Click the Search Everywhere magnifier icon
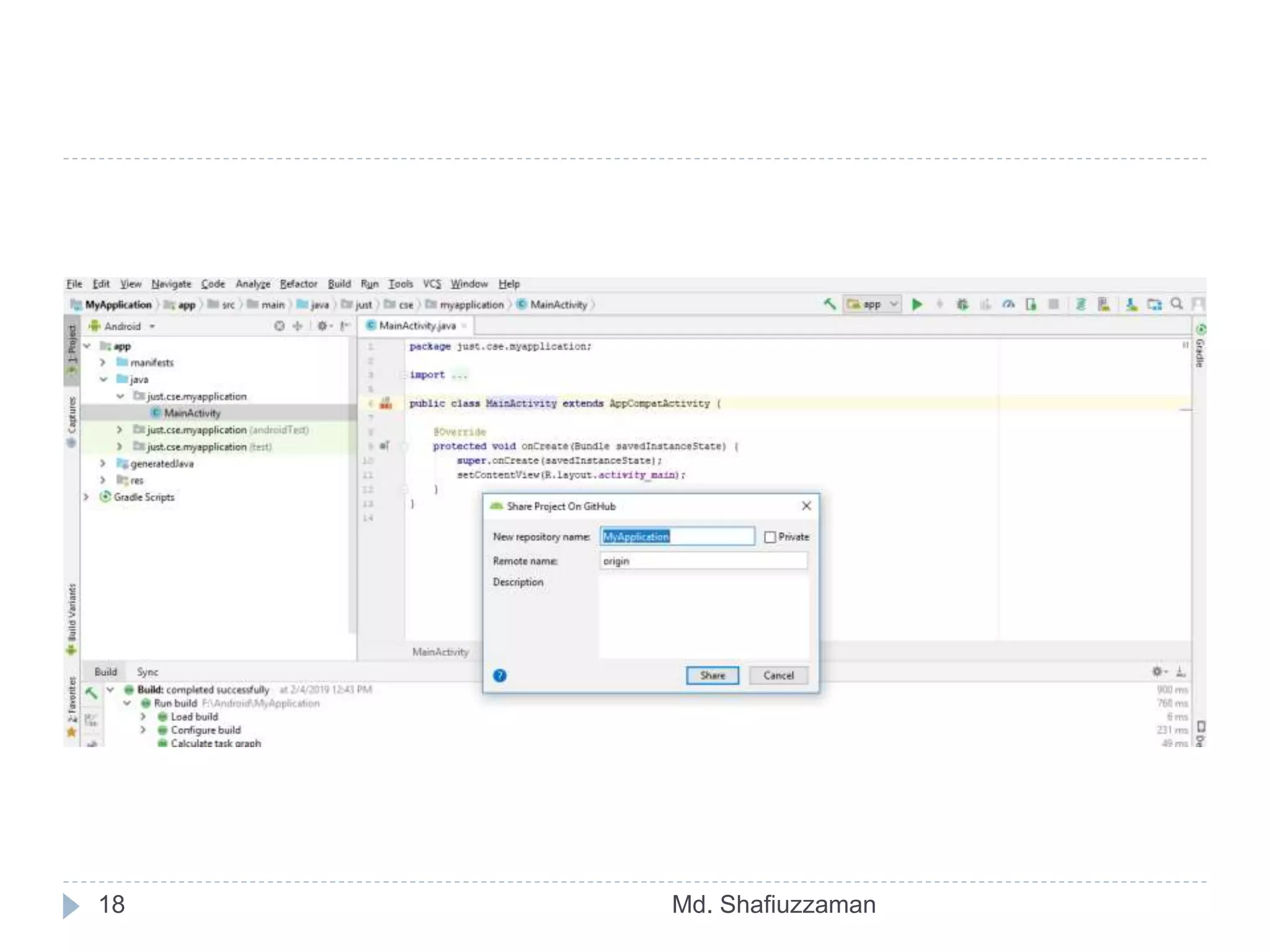The height and width of the screenshot is (952, 1270). 1176,304
